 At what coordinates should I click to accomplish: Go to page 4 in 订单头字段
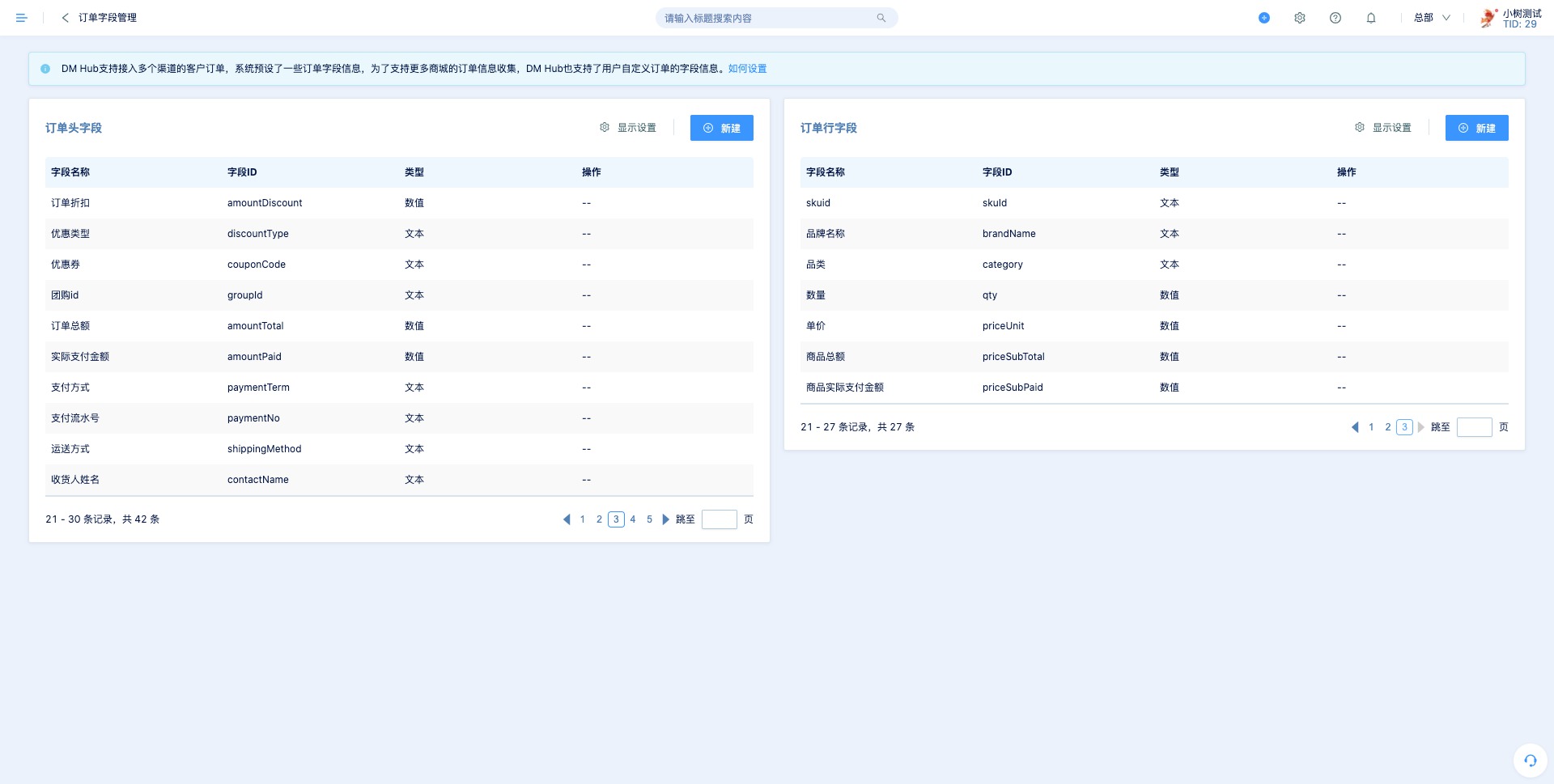(633, 519)
